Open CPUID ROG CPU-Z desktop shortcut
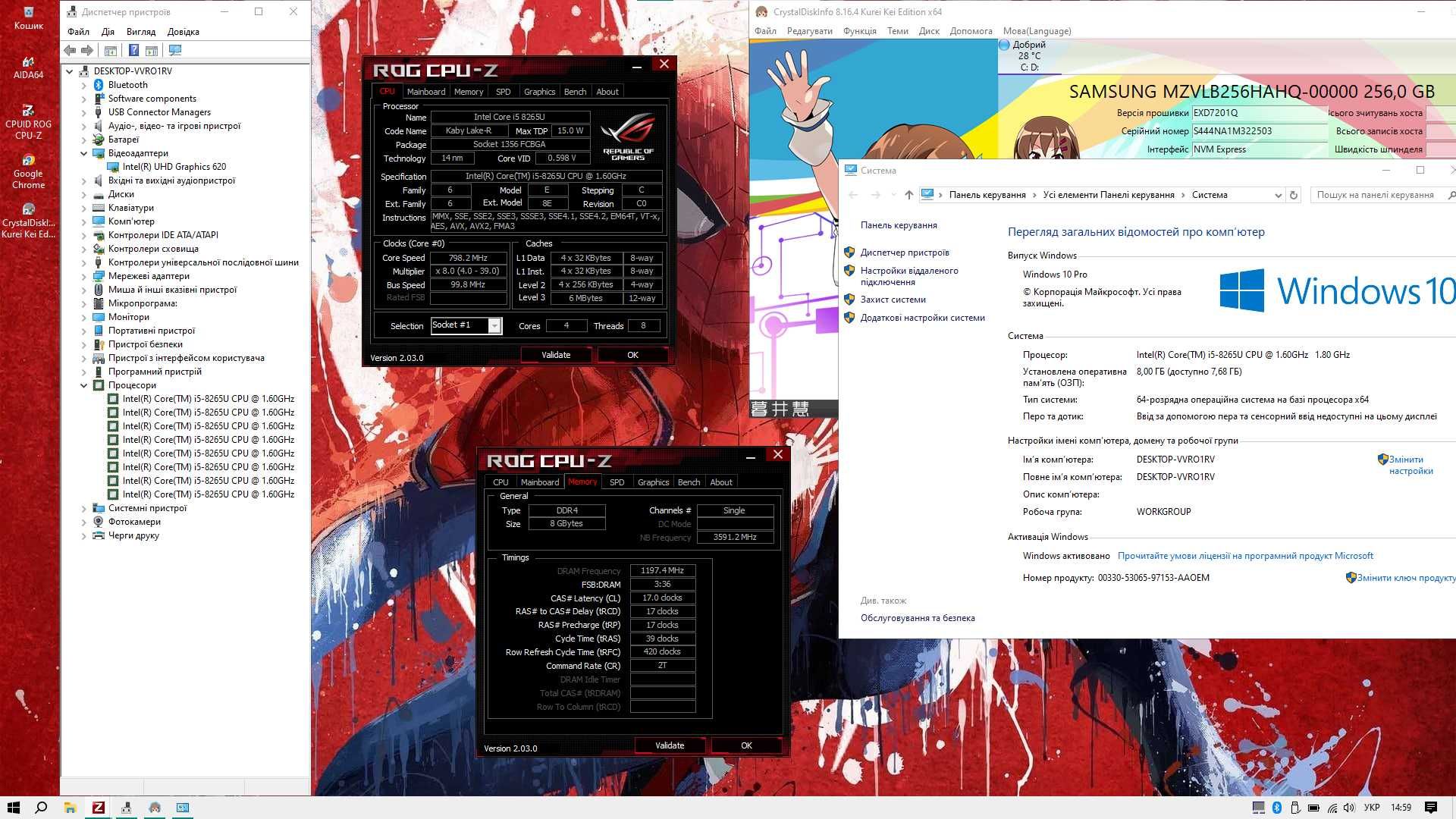Image resolution: width=1456 pixels, height=819 pixels. click(x=29, y=122)
